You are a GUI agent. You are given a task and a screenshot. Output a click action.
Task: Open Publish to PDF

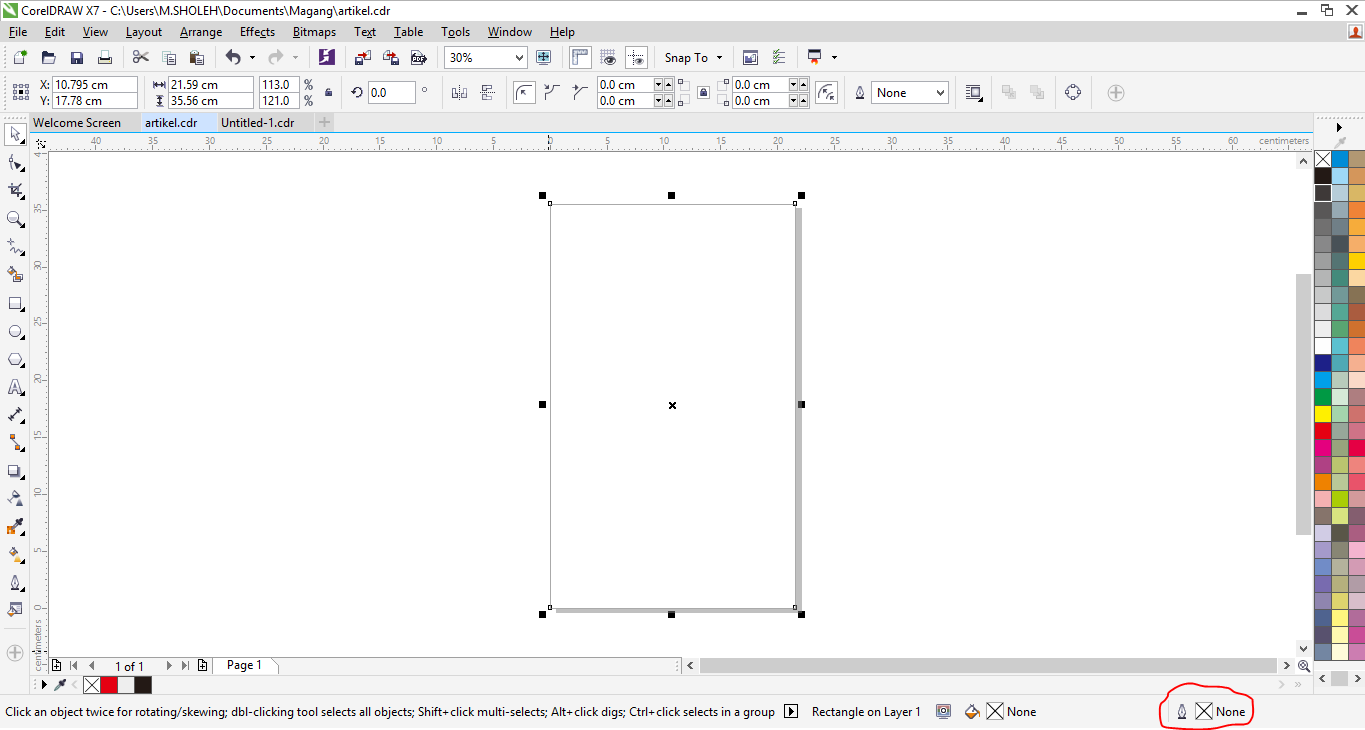tap(418, 57)
